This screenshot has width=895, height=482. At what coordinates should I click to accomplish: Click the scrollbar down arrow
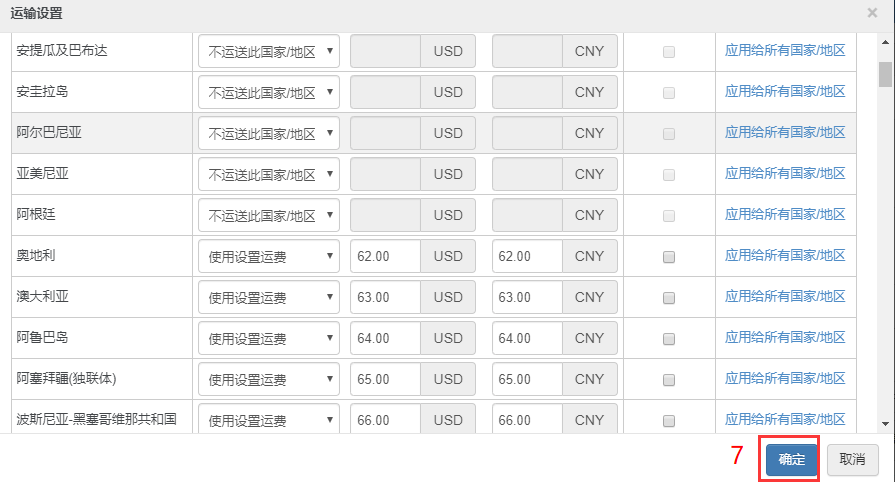click(885, 424)
